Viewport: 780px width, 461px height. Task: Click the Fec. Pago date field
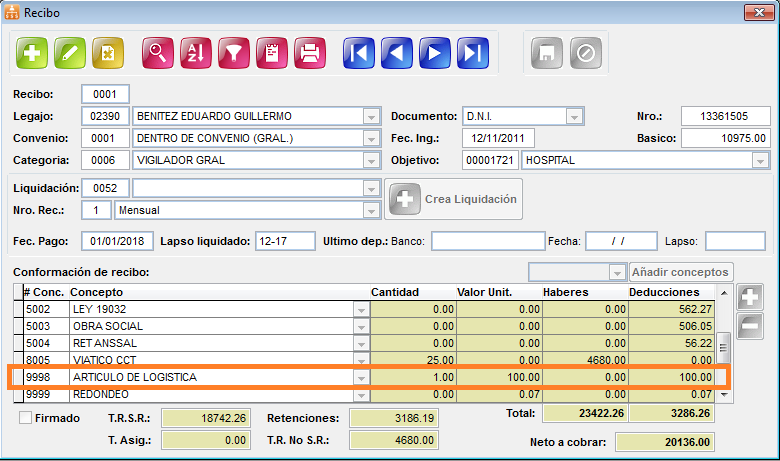click(x=117, y=241)
